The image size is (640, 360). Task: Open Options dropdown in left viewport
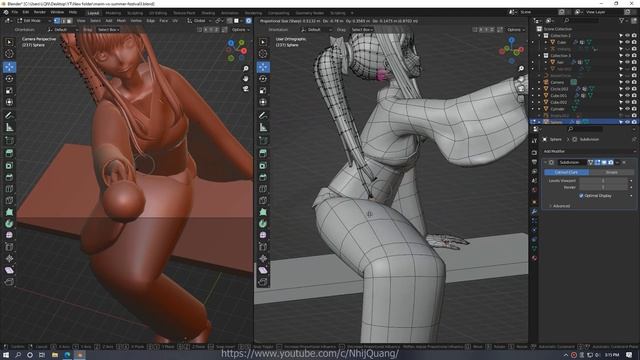pos(240,29)
